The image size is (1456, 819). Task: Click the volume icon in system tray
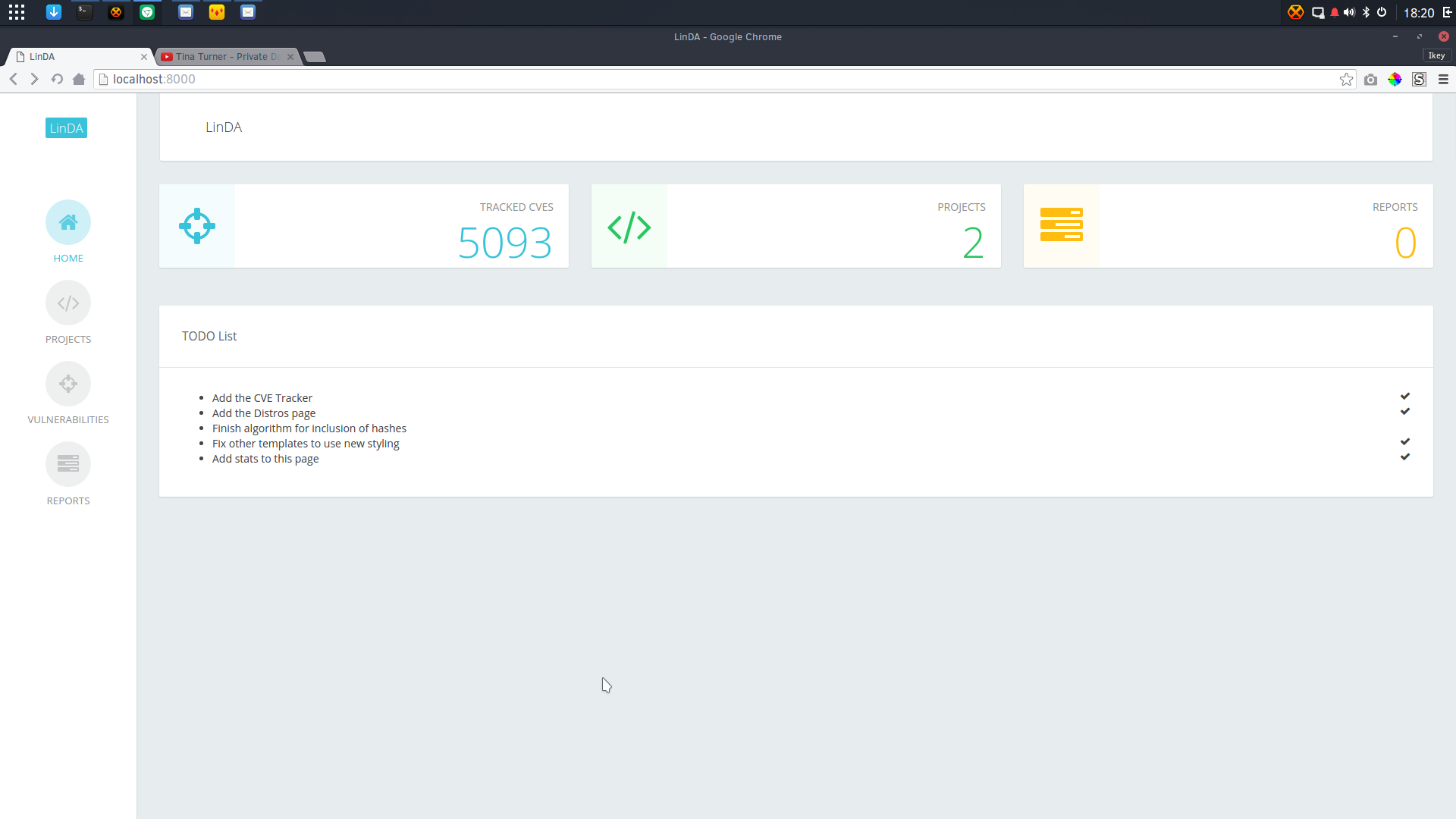coord(1349,12)
